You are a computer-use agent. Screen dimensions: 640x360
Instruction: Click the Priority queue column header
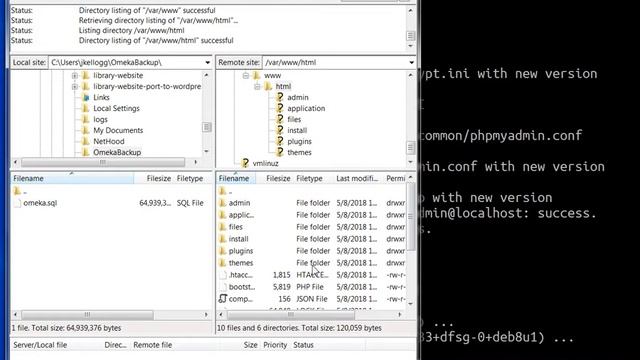pos(275,345)
